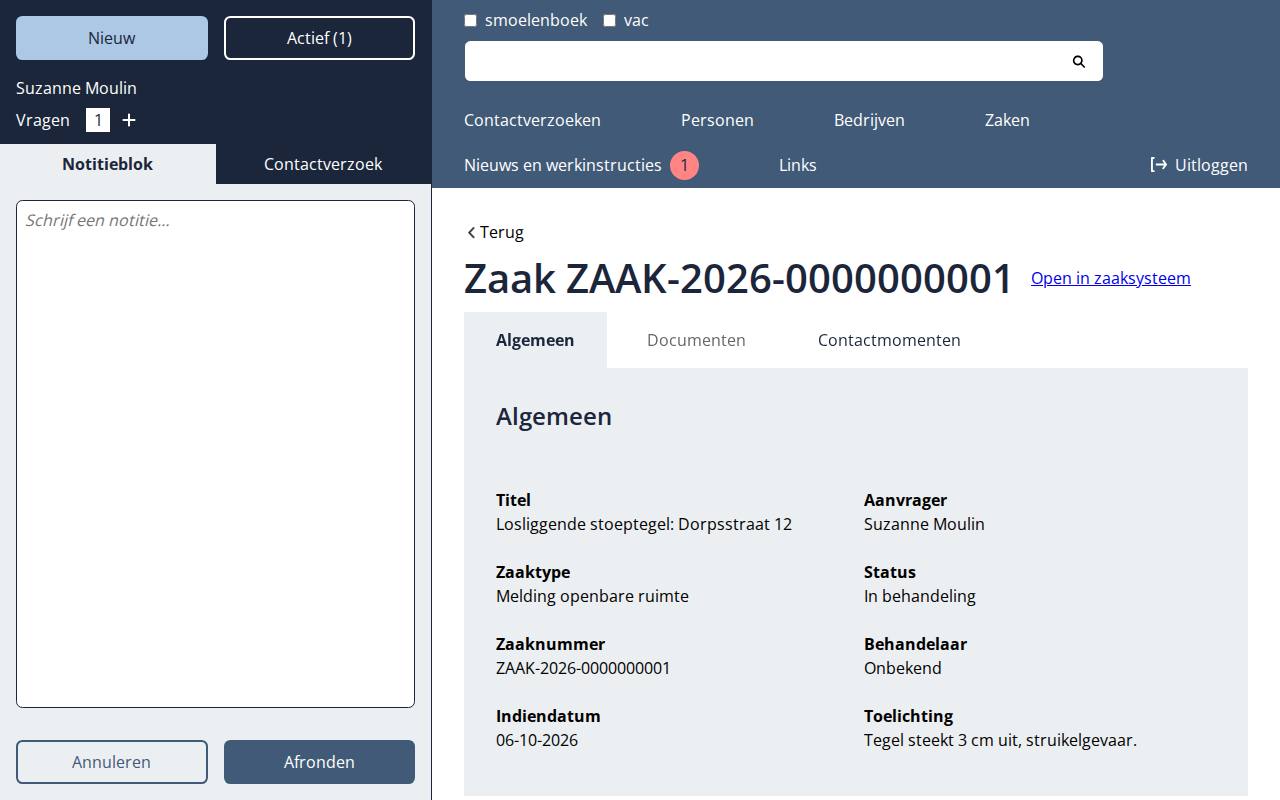Click the Toelichting text about Tegel steekt uit

coord(1000,740)
